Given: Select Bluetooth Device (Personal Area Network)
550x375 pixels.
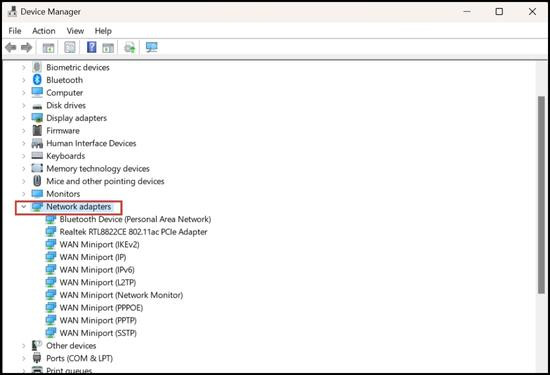Looking at the screenshot, I should click(x=135, y=219).
